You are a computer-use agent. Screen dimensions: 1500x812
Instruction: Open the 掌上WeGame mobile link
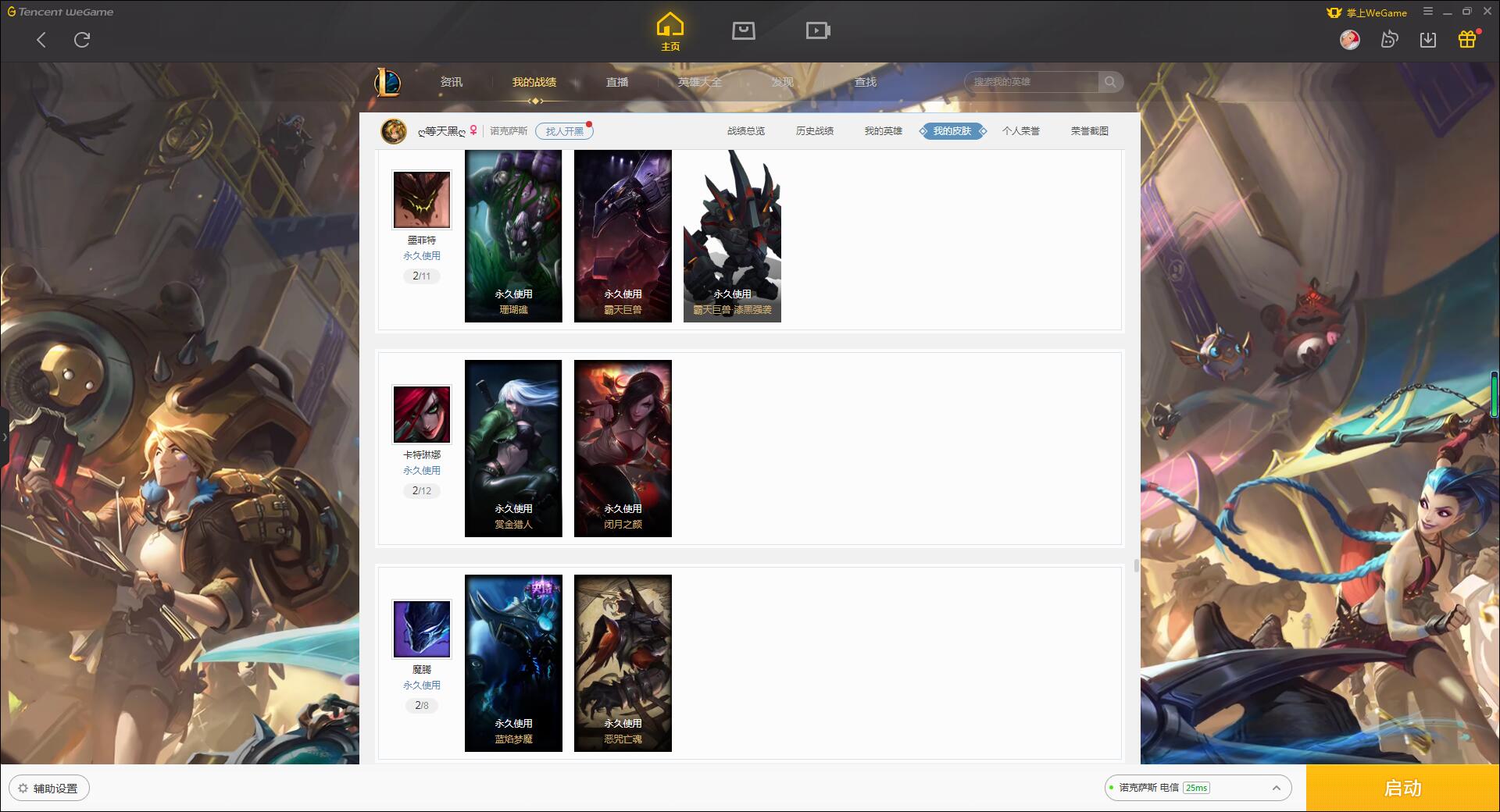click(x=1367, y=12)
